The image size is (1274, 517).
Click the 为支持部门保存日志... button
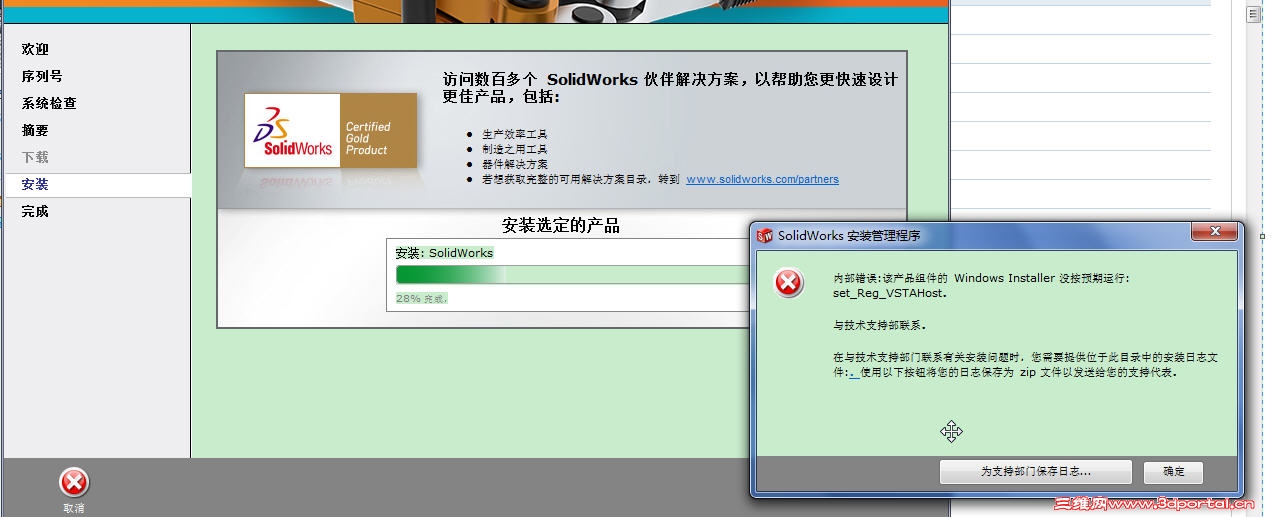coord(1035,471)
